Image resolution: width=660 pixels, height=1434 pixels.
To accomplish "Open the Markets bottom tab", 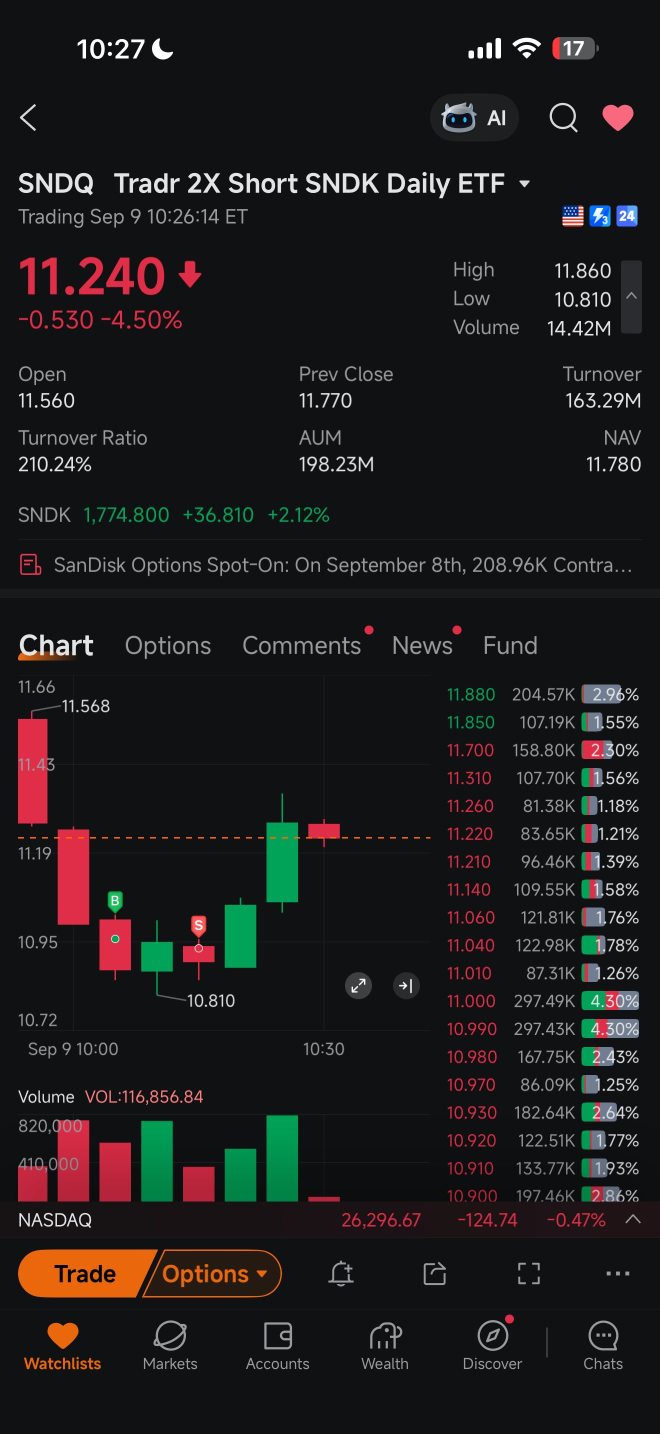I will pos(170,1346).
